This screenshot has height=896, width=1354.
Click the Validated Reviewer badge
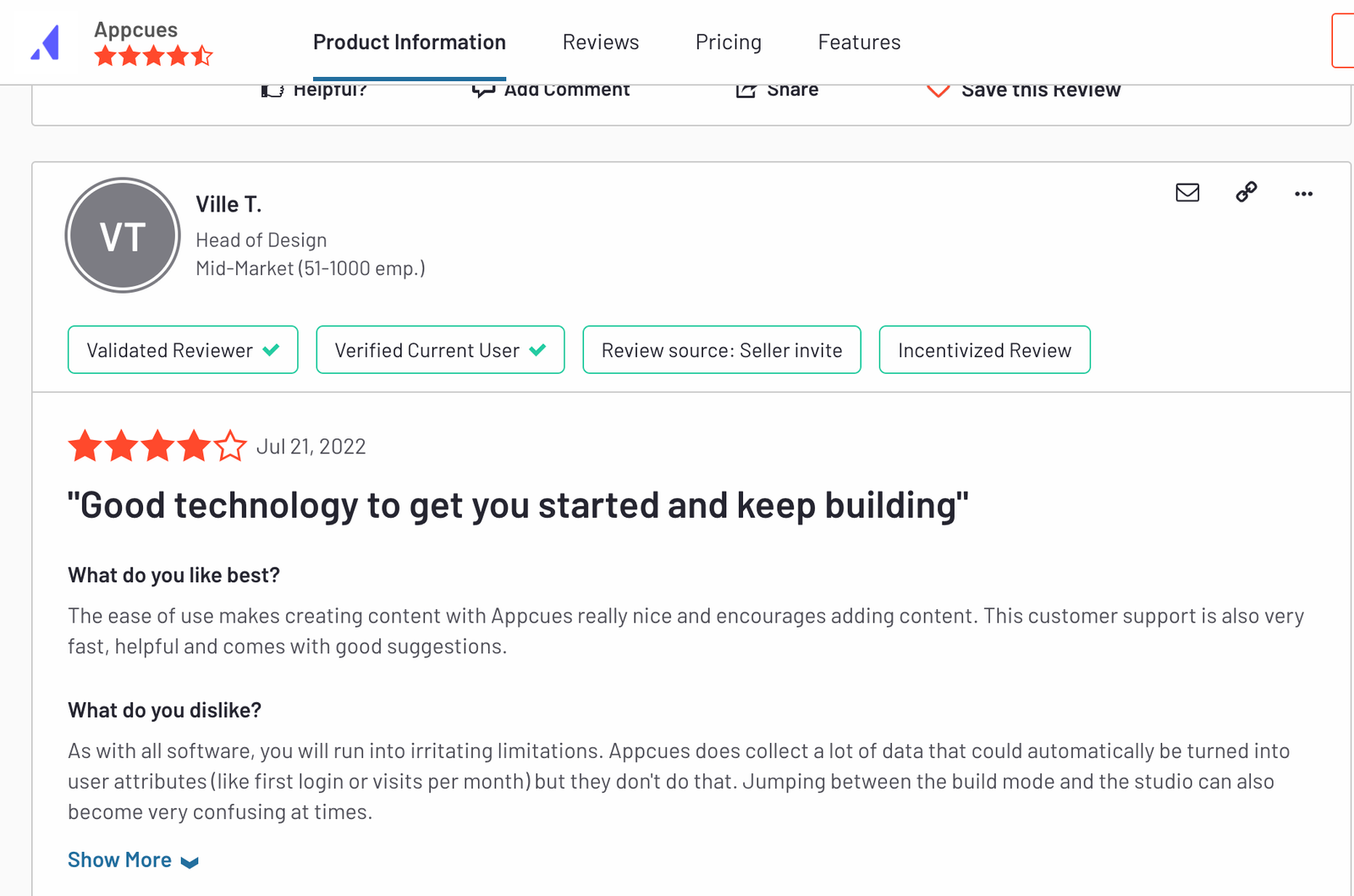pyautogui.click(x=183, y=349)
